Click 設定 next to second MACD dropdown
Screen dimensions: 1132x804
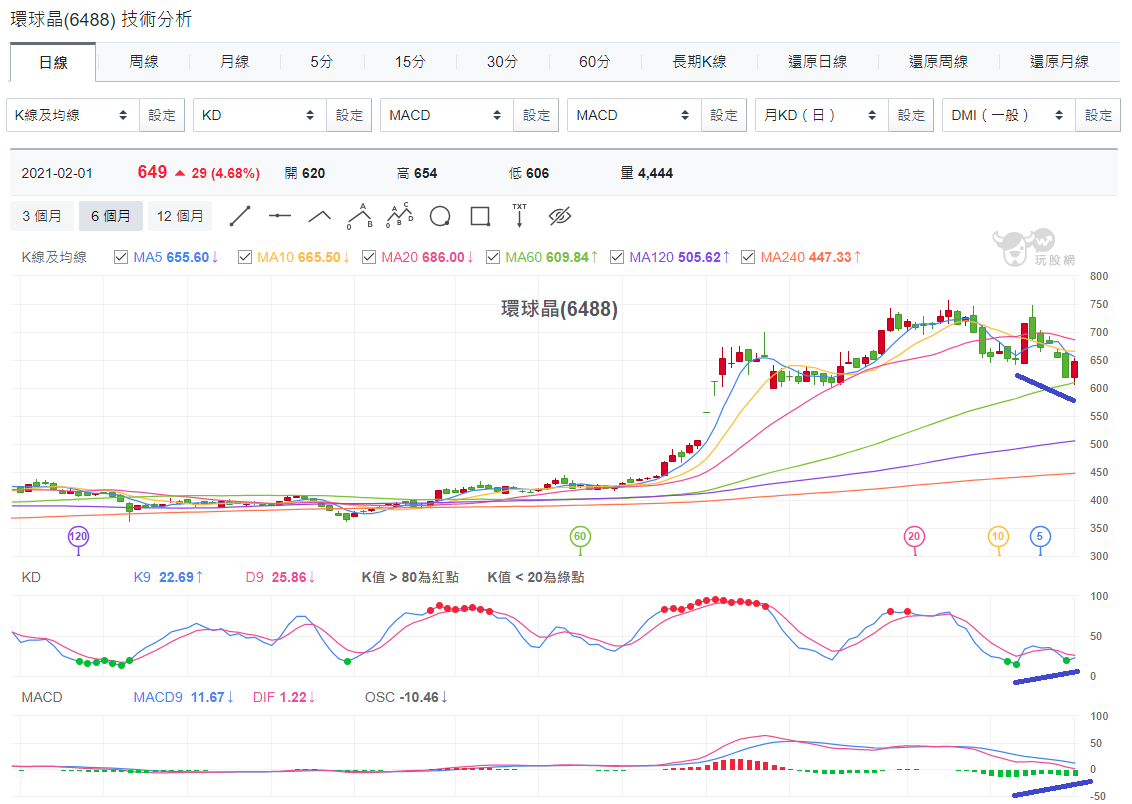coord(723,115)
